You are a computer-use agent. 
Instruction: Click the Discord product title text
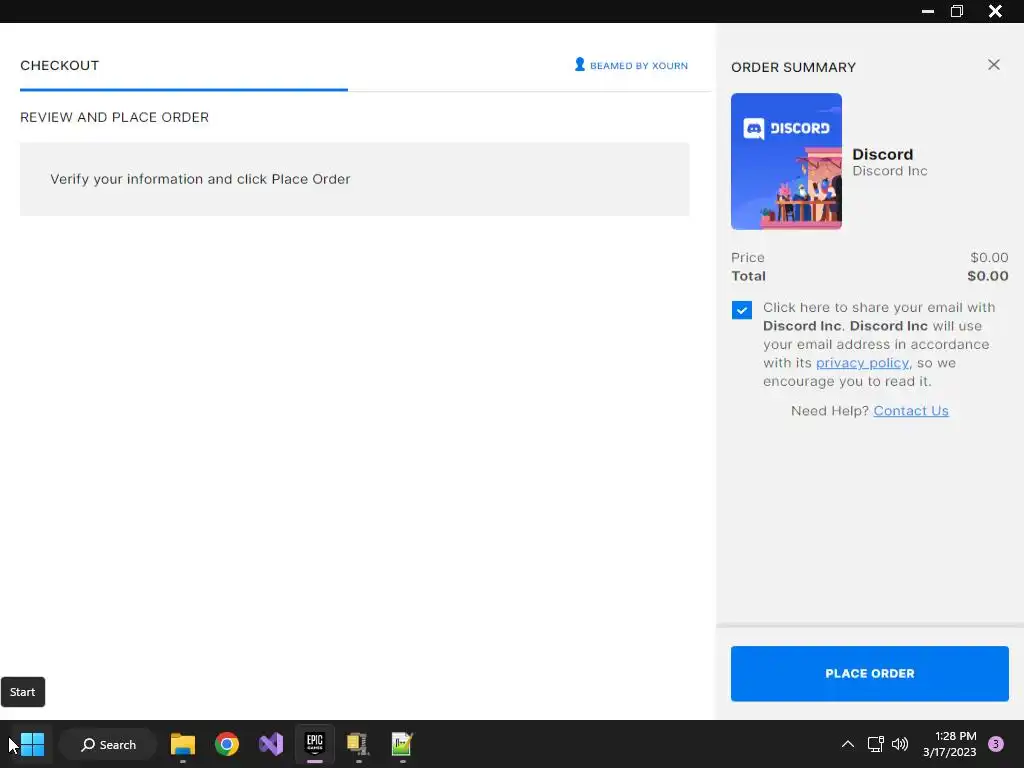[882, 154]
